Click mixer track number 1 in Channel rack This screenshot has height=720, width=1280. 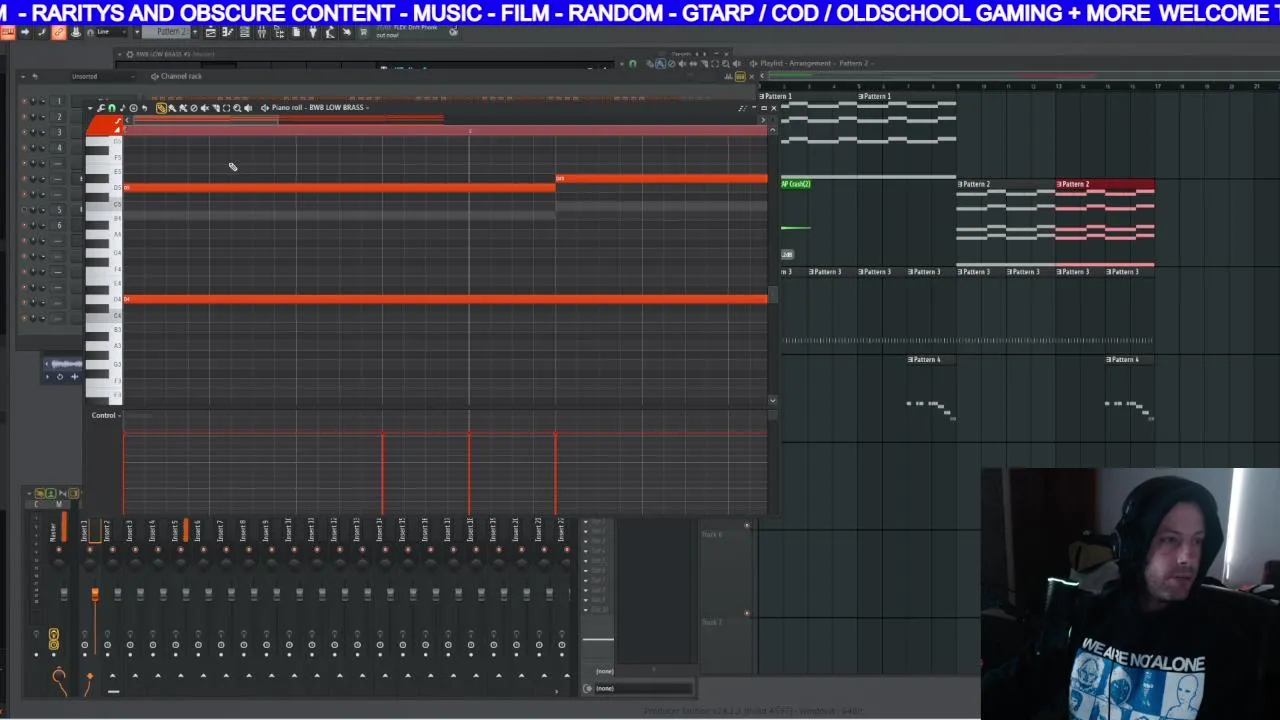[59, 101]
